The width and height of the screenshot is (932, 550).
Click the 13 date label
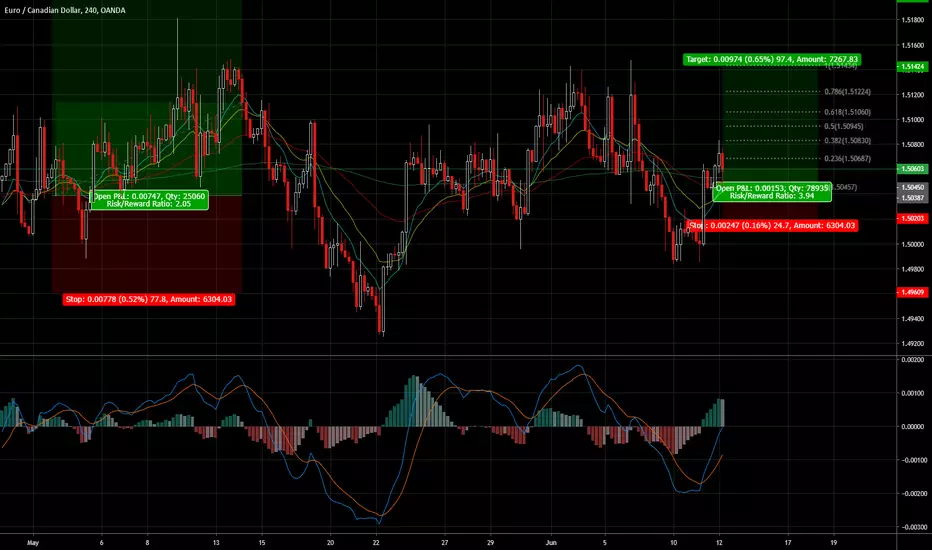click(x=216, y=543)
